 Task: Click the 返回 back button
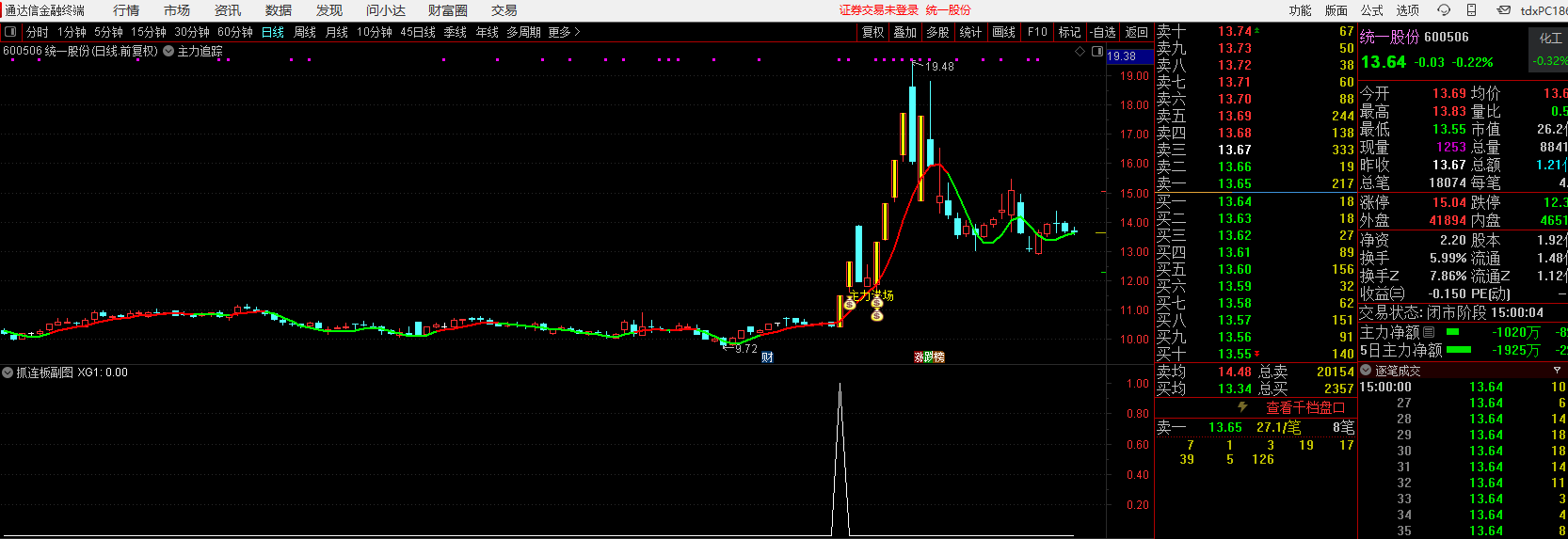point(1137,32)
